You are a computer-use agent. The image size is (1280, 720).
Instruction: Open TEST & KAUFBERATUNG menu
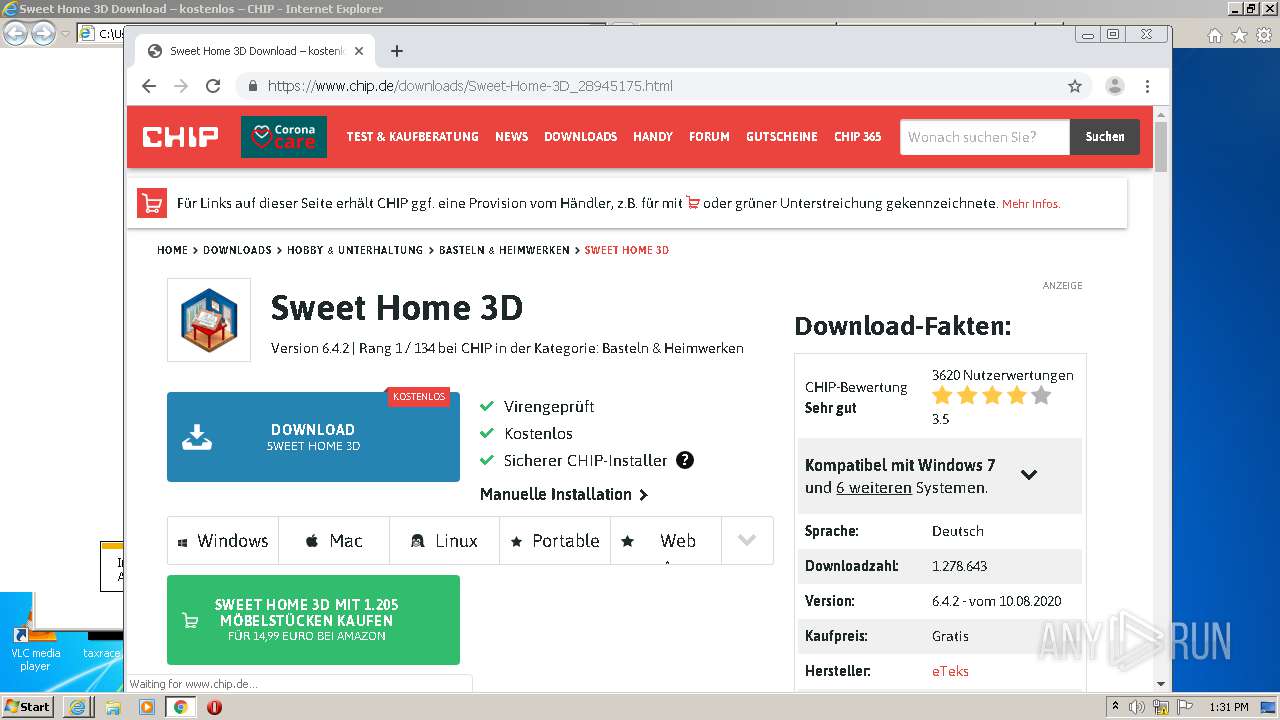412,137
